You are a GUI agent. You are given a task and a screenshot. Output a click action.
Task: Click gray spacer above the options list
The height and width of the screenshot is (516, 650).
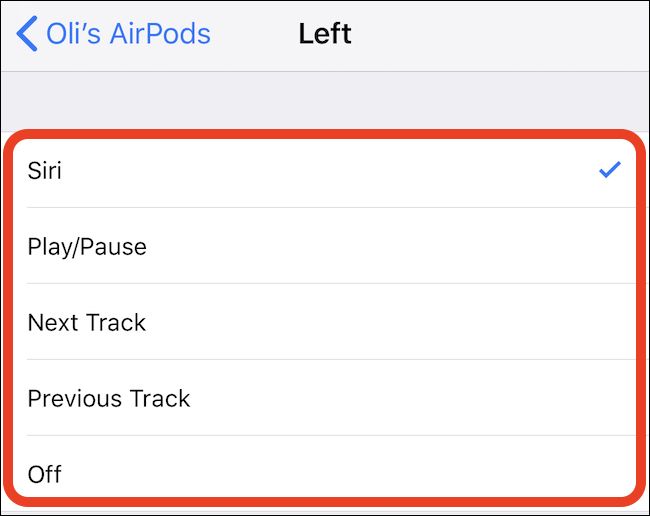[325, 100]
